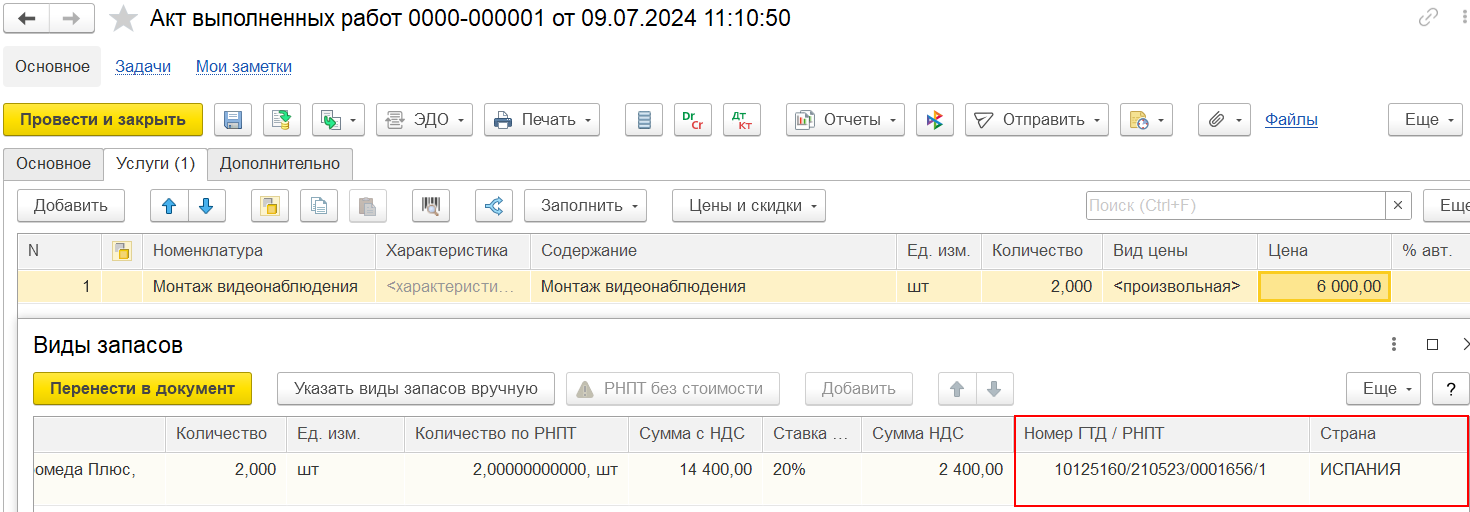Viewport: 1470px width, 512px height.
Task: Click the split row arrows icon
Action: click(493, 206)
